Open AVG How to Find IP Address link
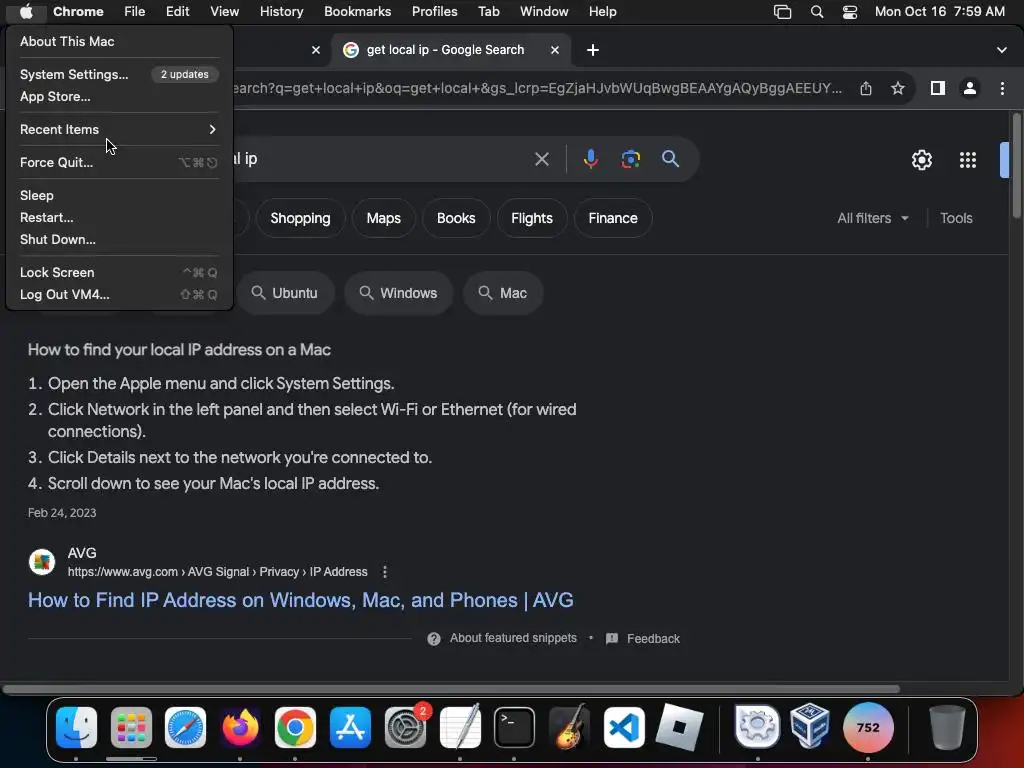Screen dimensions: 1024x768 coord(300,600)
